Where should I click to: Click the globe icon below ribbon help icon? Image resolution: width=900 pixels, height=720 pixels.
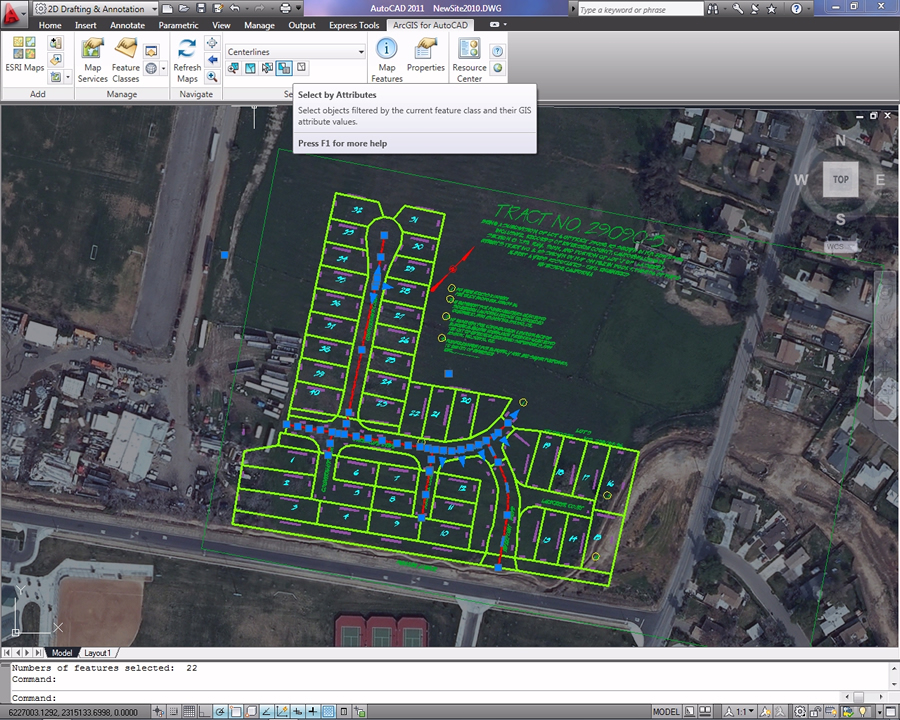(x=497, y=68)
